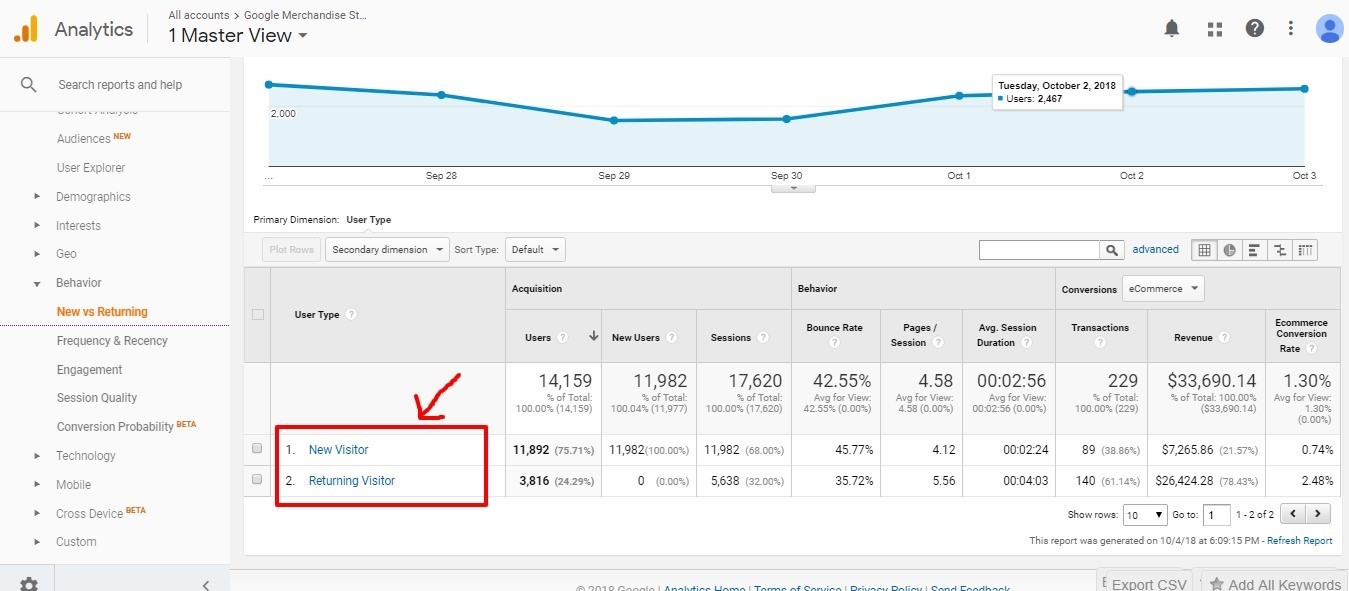
Task: Switch to pie chart percentage view
Action: [x=1229, y=250]
